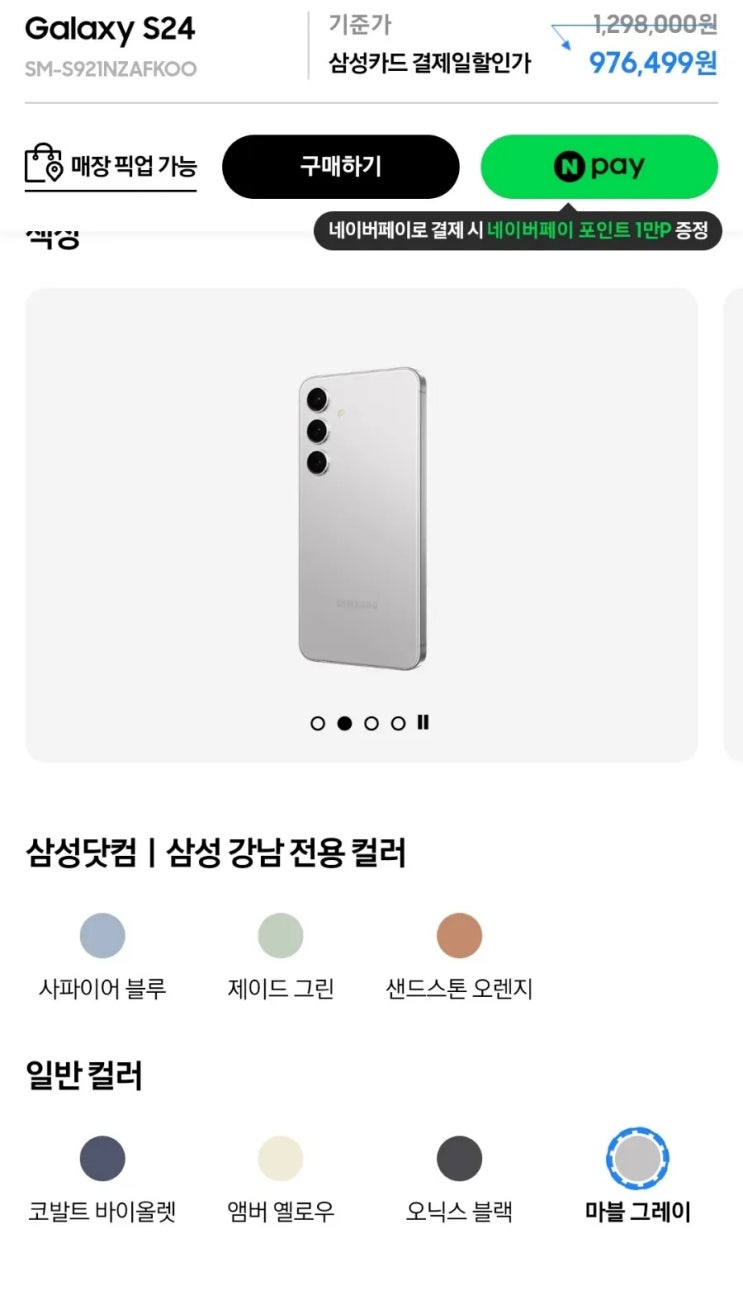Click the gray Galaxy S24 product image
The image size is (743, 1290).
click(361, 518)
